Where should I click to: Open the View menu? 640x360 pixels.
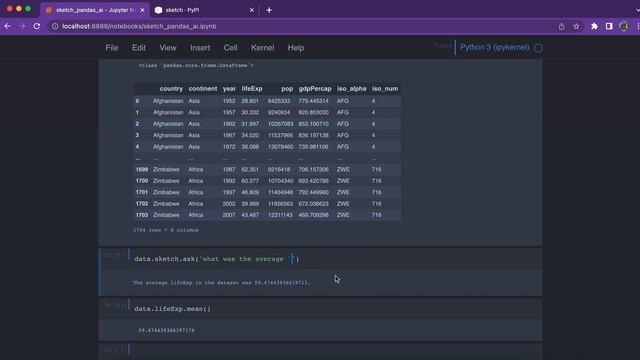168,48
